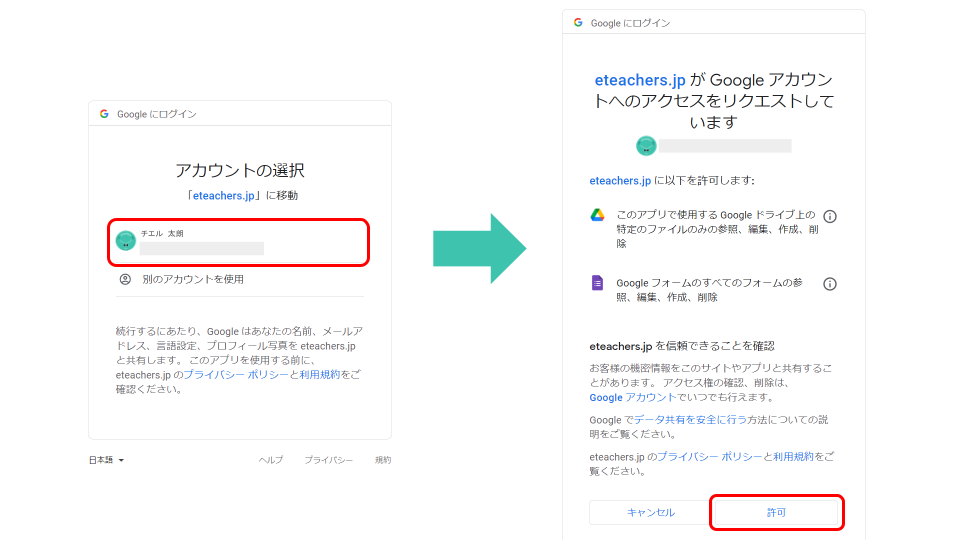Open プライバシー ポリシー link in permission dialog
This screenshot has width=960, height=540.
[710, 457]
